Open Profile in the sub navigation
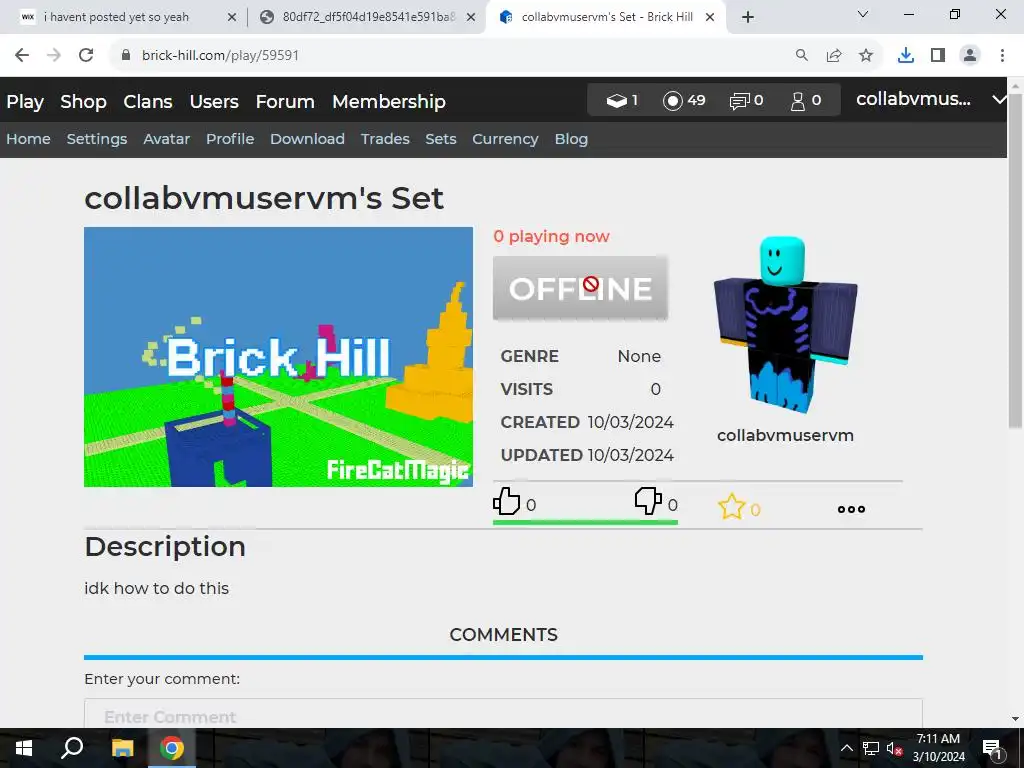The width and height of the screenshot is (1024, 768). (x=230, y=139)
